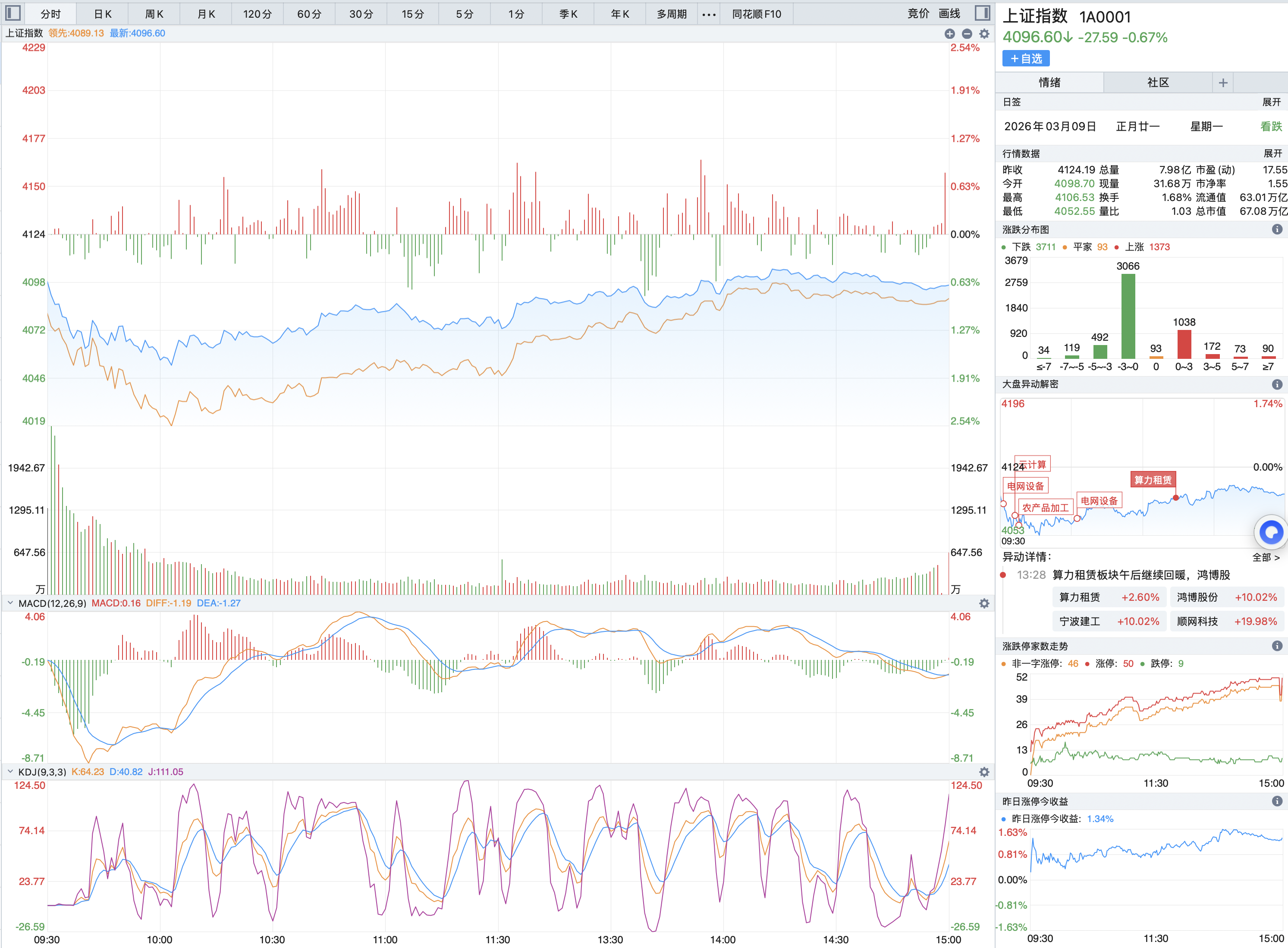Zoom in the intraday chart with plus icon
Viewport: 1288px width, 948px height.
point(949,34)
